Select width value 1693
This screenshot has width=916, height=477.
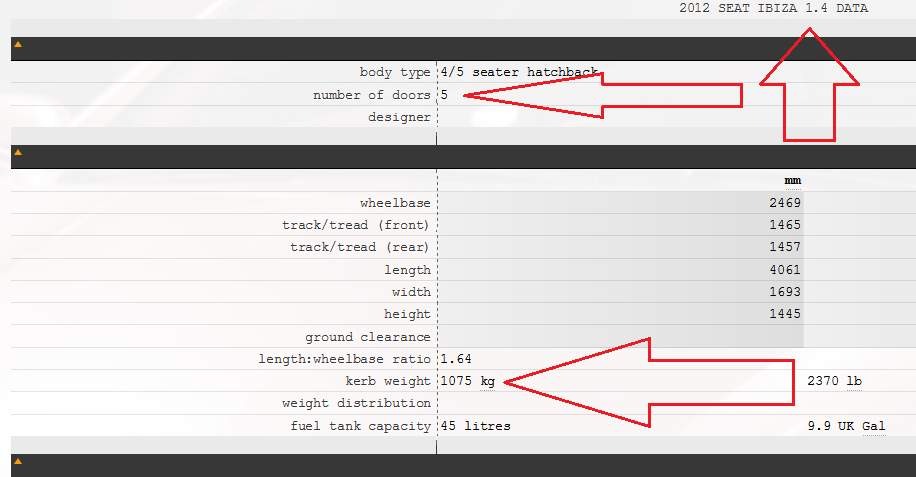tap(785, 291)
